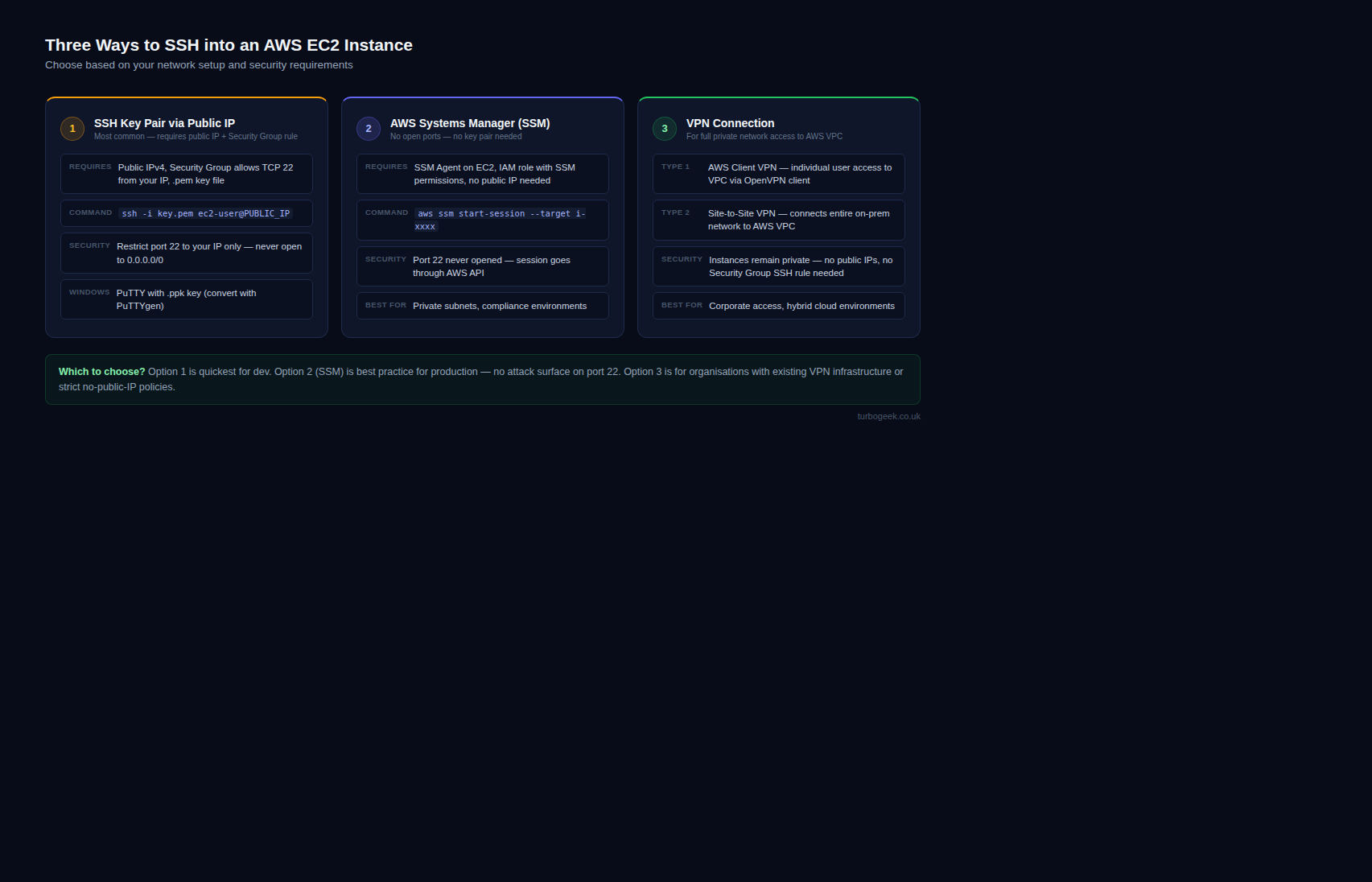Click the purple number 2 circle badge
This screenshot has height=882, width=1372.
tap(369, 129)
